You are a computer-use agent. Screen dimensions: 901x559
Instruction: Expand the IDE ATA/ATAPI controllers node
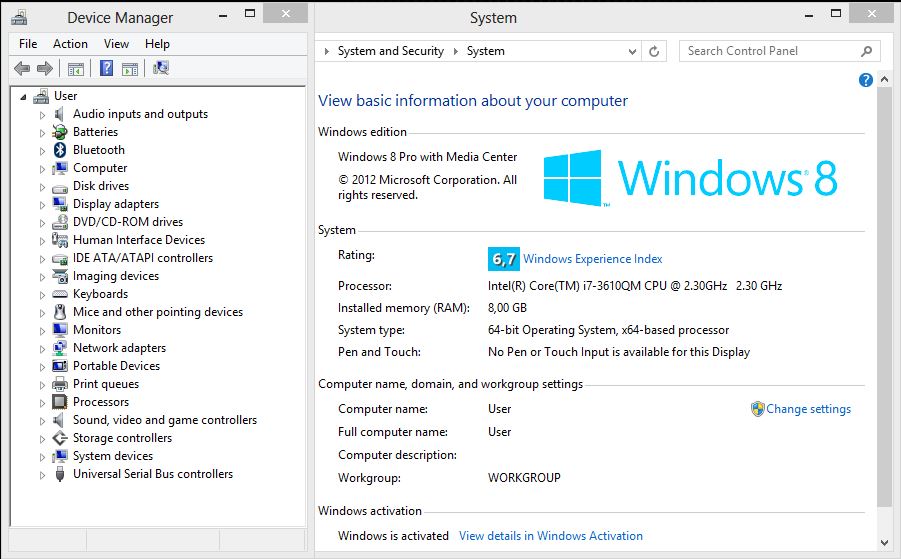tap(42, 259)
